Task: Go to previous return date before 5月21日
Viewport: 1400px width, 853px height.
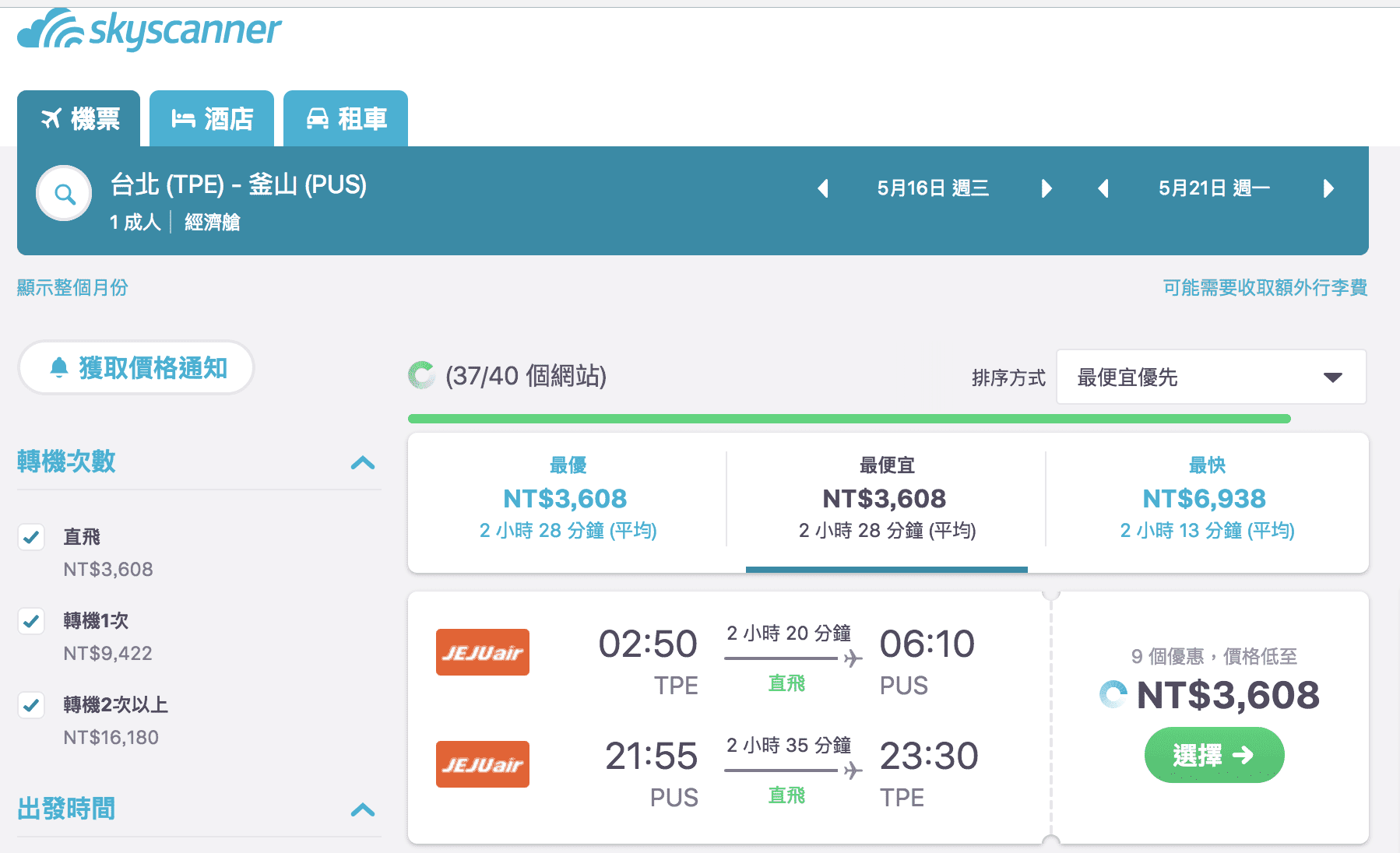Action: [x=1103, y=188]
